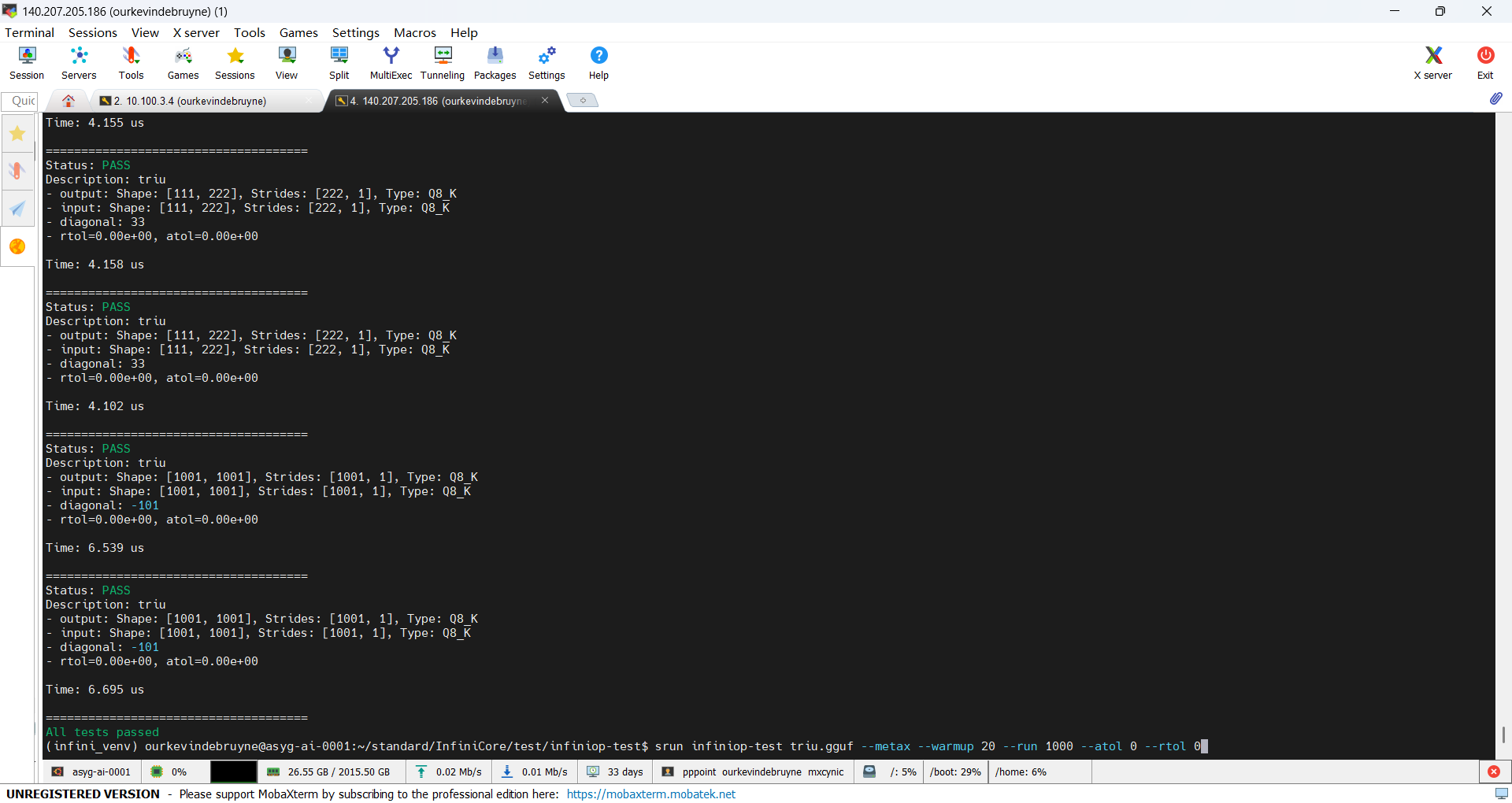Viewport: 1512px width, 803px height.
Task: Click the upload speed arrow icon
Action: 421,772
